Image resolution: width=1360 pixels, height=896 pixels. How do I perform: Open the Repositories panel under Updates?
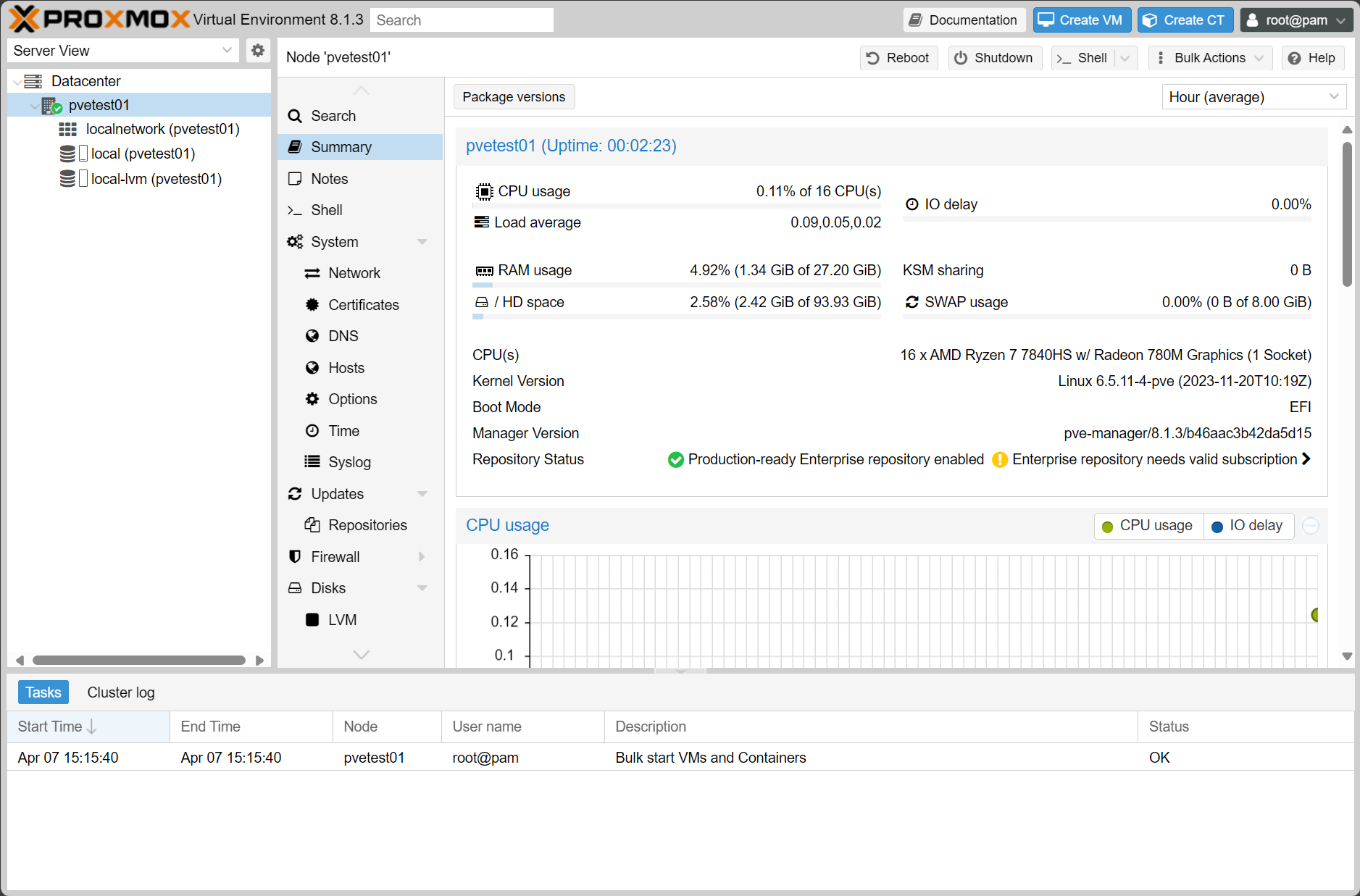coord(367,524)
